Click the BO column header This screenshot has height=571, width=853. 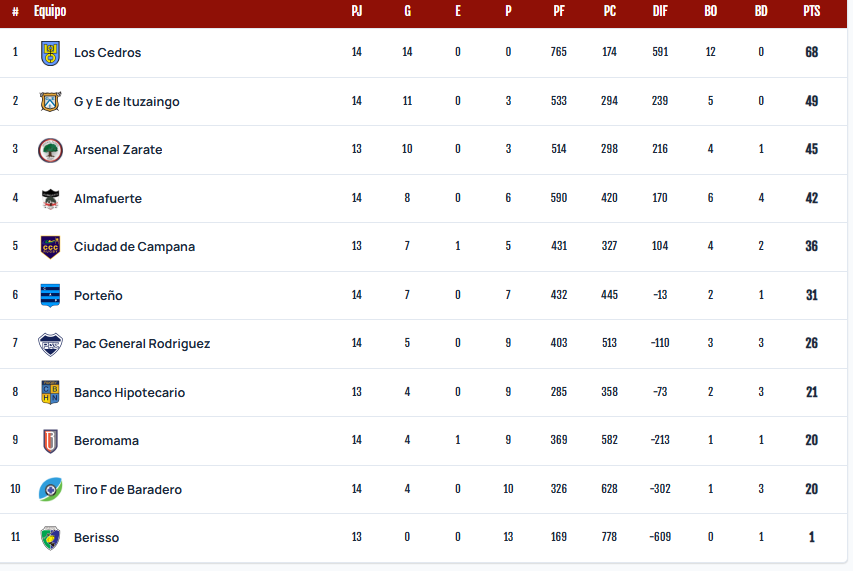pyautogui.click(x=710, y=11)
